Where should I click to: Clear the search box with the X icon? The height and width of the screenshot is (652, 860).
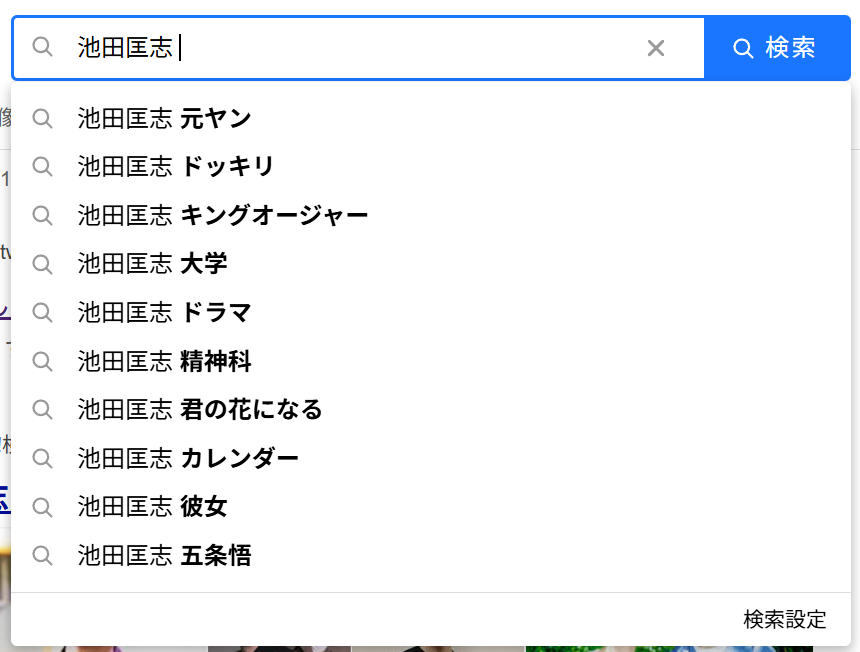pyautogui.click(x=655, y=48)
